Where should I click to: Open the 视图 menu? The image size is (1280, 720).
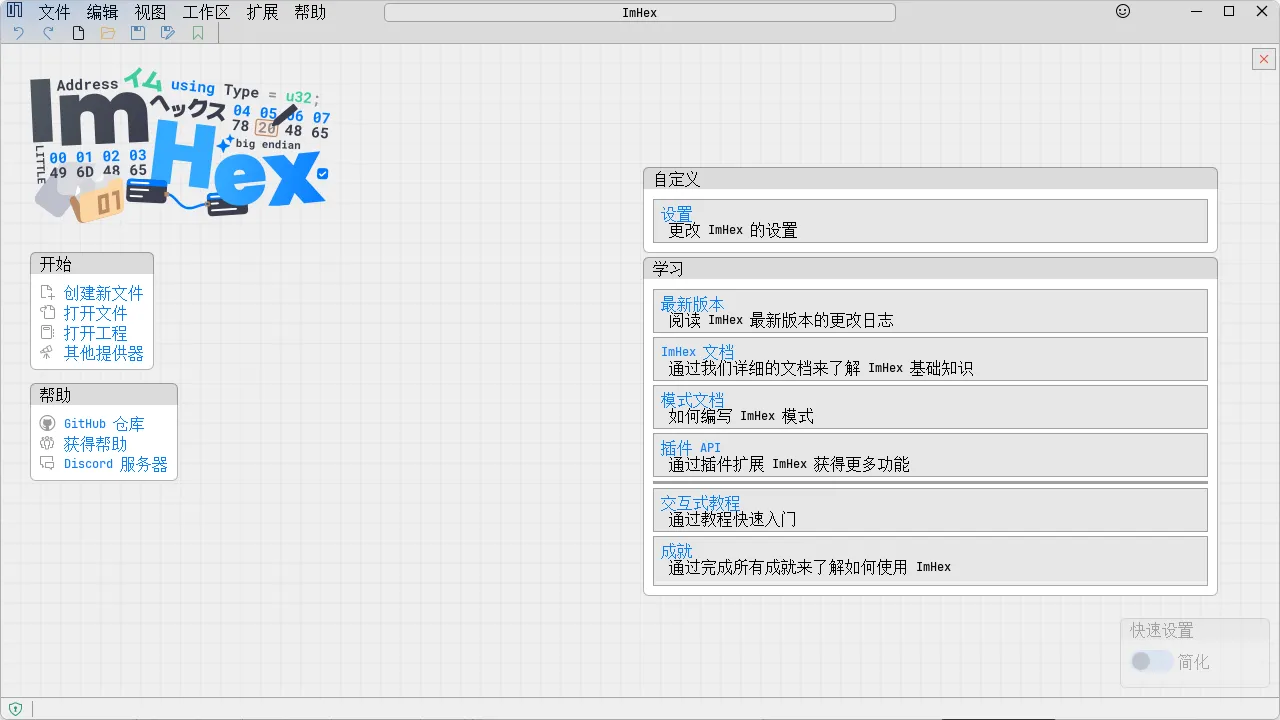tap(150, 12)
